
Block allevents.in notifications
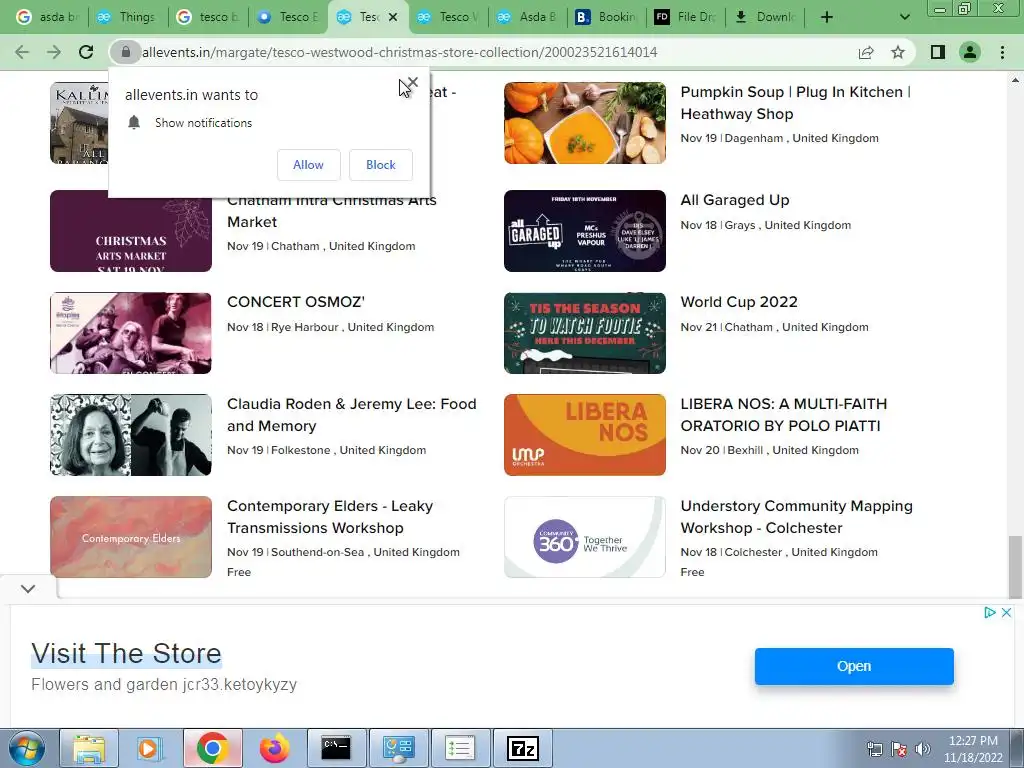[x=381, y=165]
